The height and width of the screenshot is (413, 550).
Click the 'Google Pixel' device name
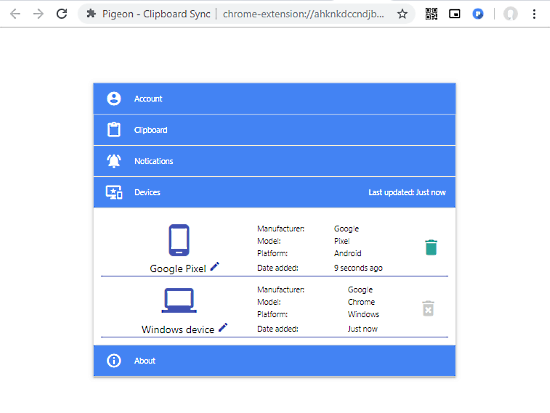[x=178, y=268]
